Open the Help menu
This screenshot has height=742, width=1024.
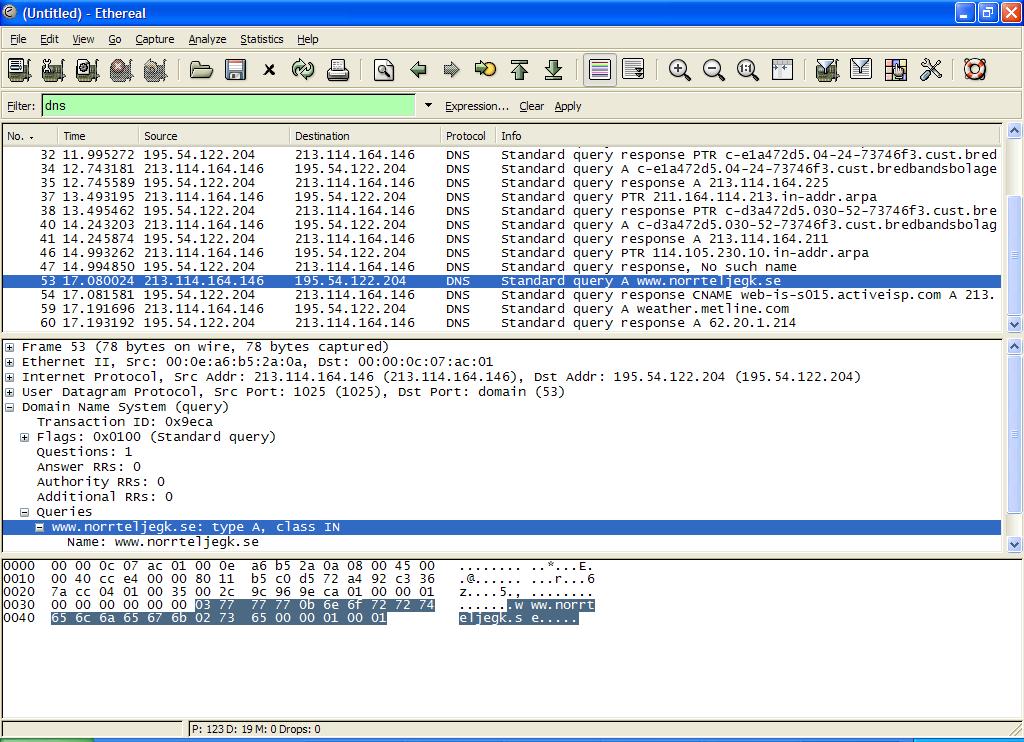coord(308,39)
